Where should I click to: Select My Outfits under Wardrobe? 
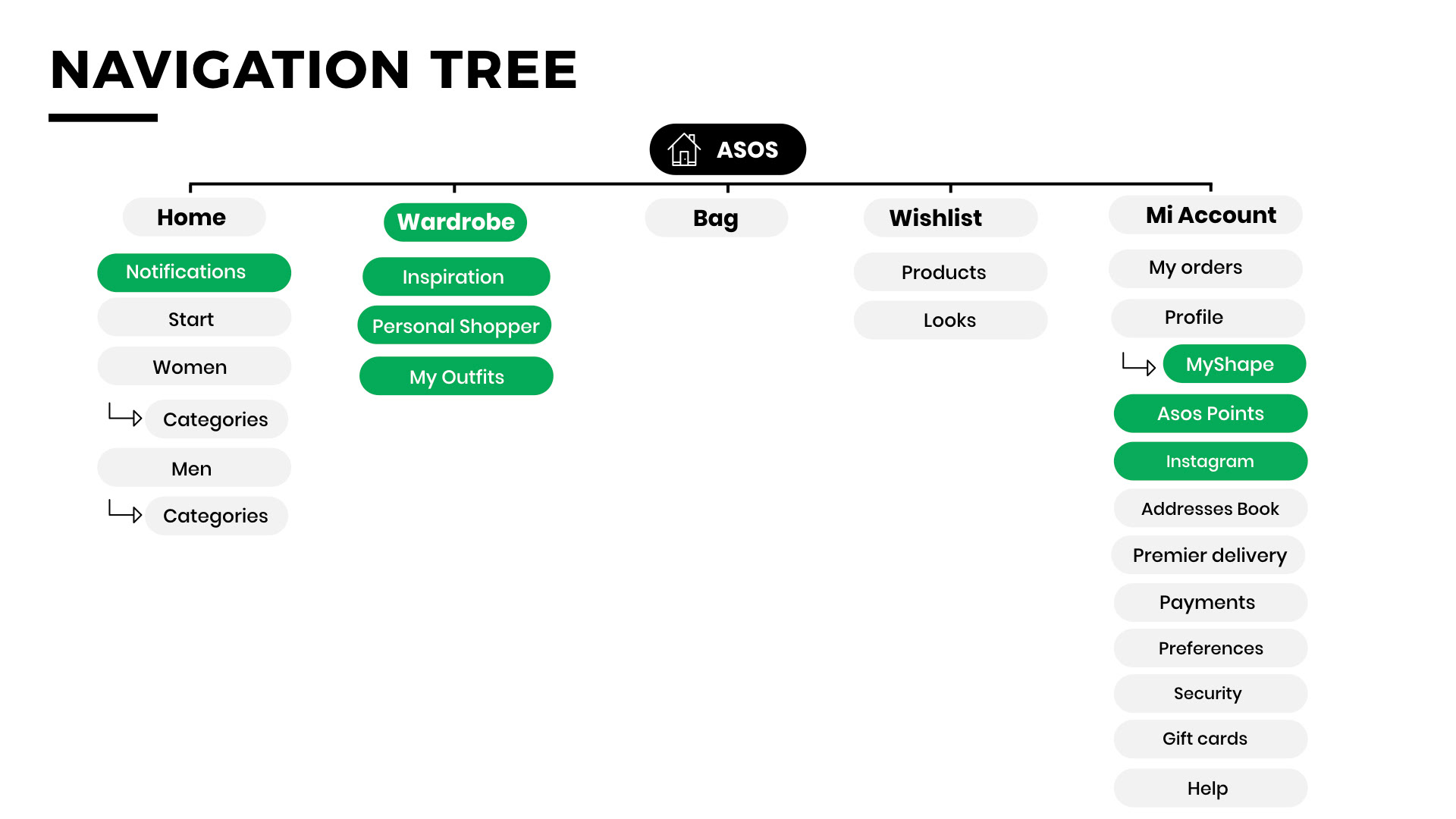tap(457, 376)
